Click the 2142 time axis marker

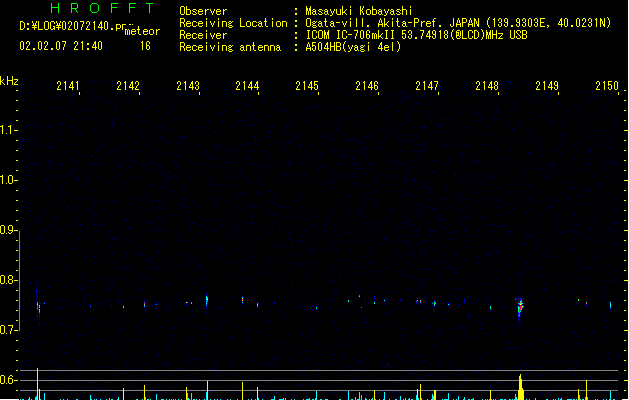[128, 86]
